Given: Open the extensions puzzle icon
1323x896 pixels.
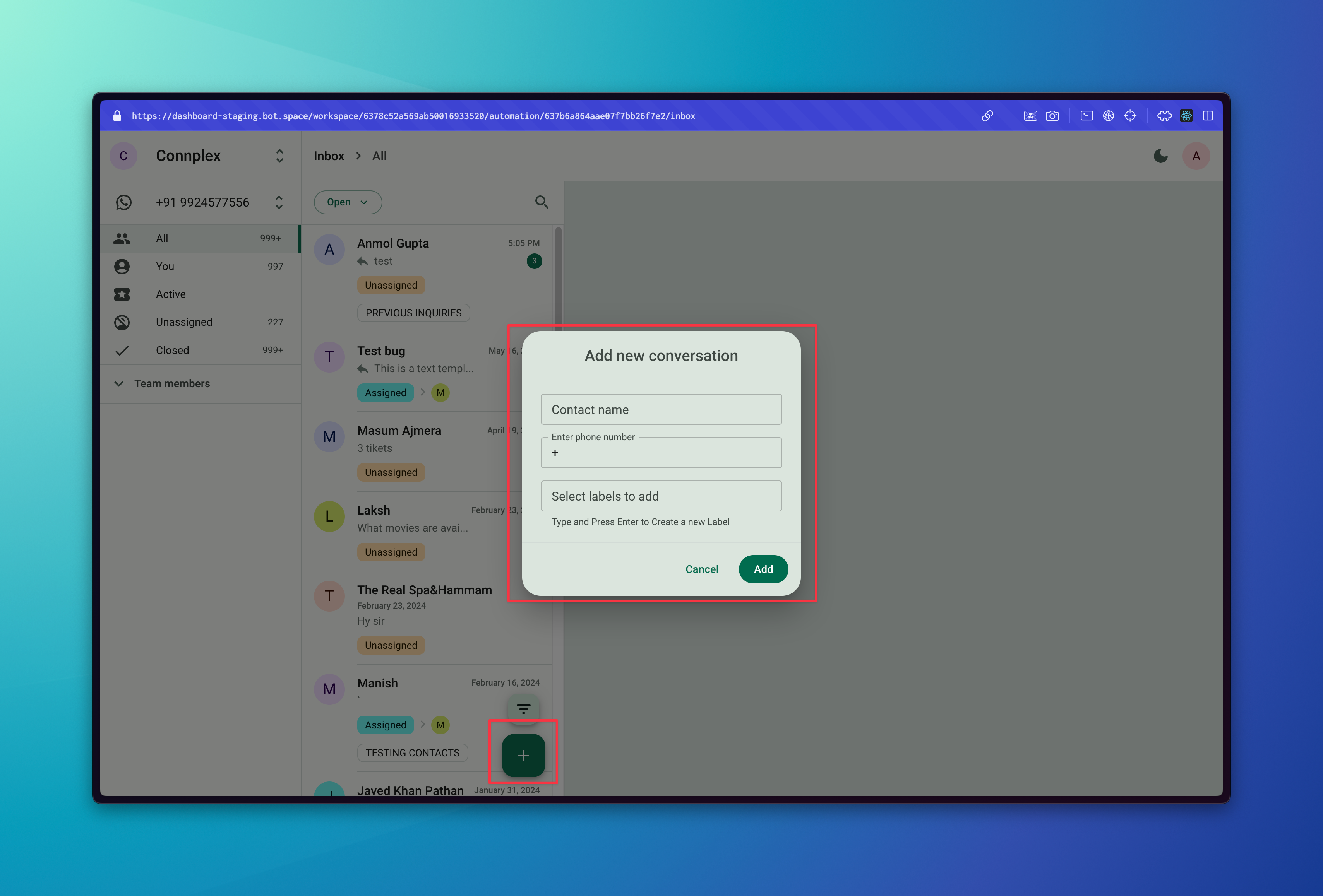Looking at the screenshot, I should (x=1164, y=116).
